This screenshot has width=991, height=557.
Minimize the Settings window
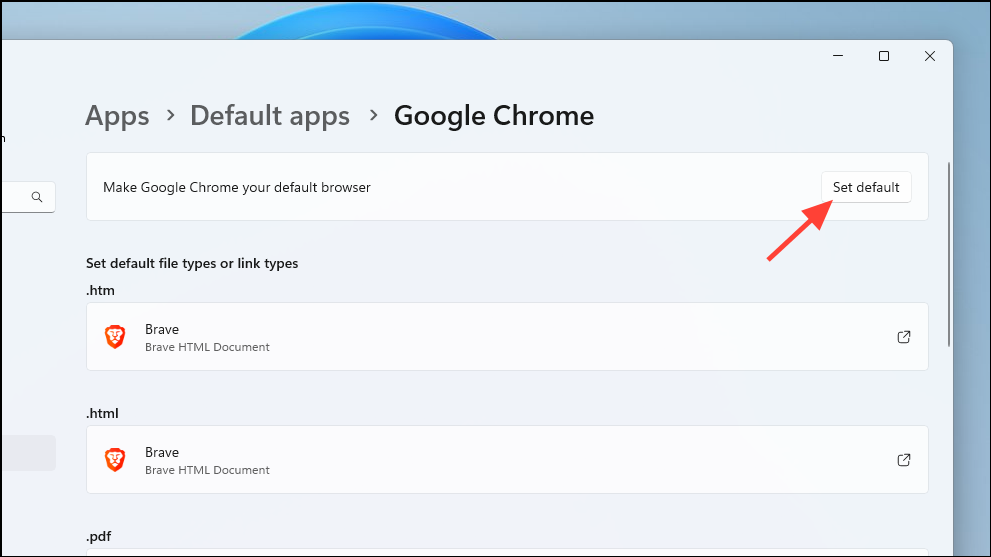pyautogui.click(x=837, y=56)
